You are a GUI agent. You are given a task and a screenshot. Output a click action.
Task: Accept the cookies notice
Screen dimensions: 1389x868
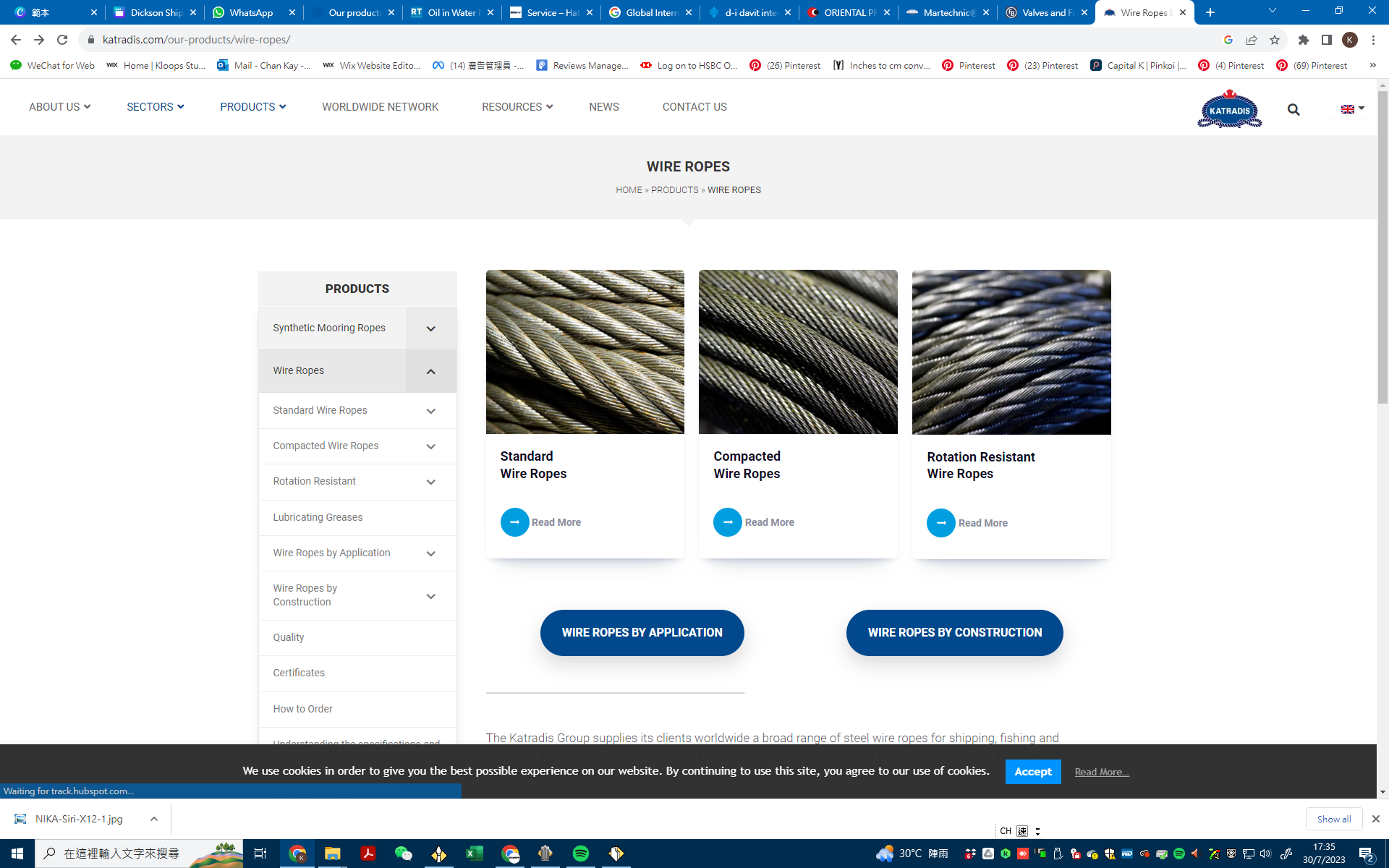pos(1032,772)
